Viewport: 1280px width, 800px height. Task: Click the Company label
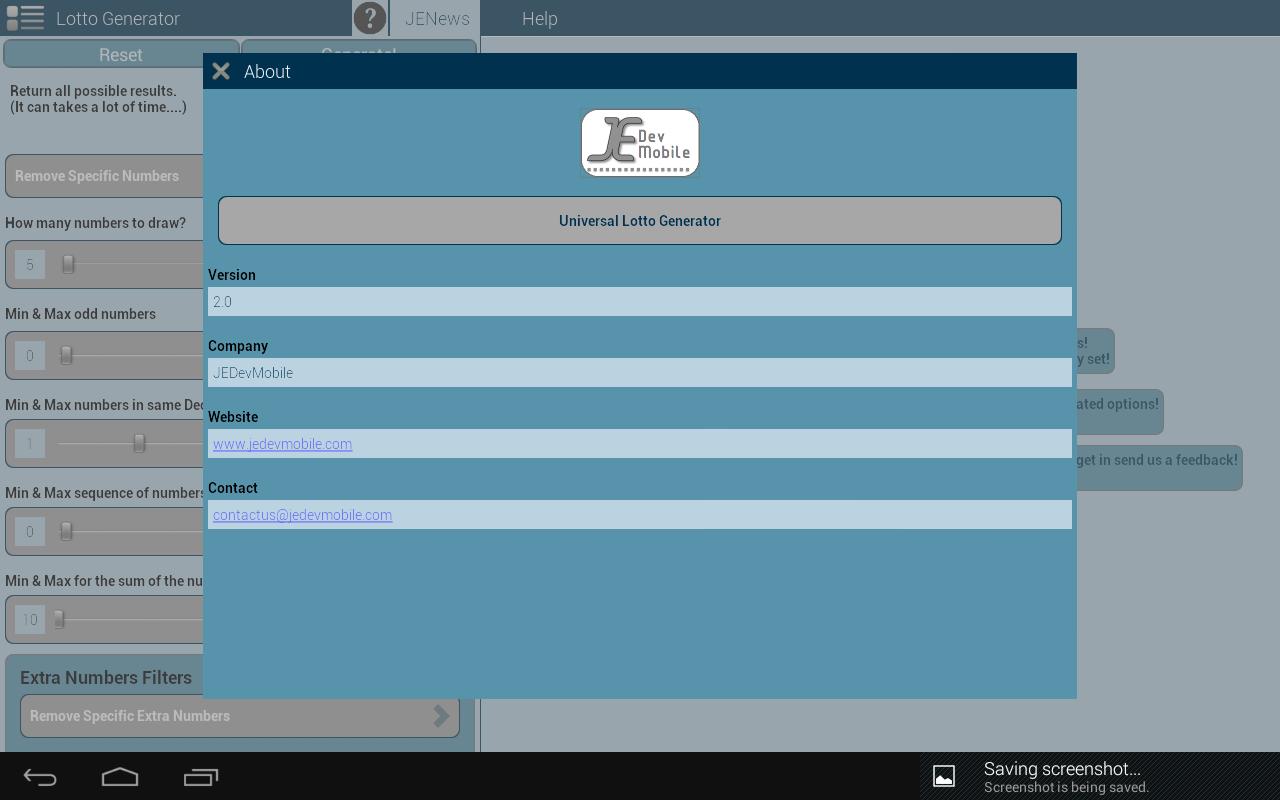[x=238, y=346]
